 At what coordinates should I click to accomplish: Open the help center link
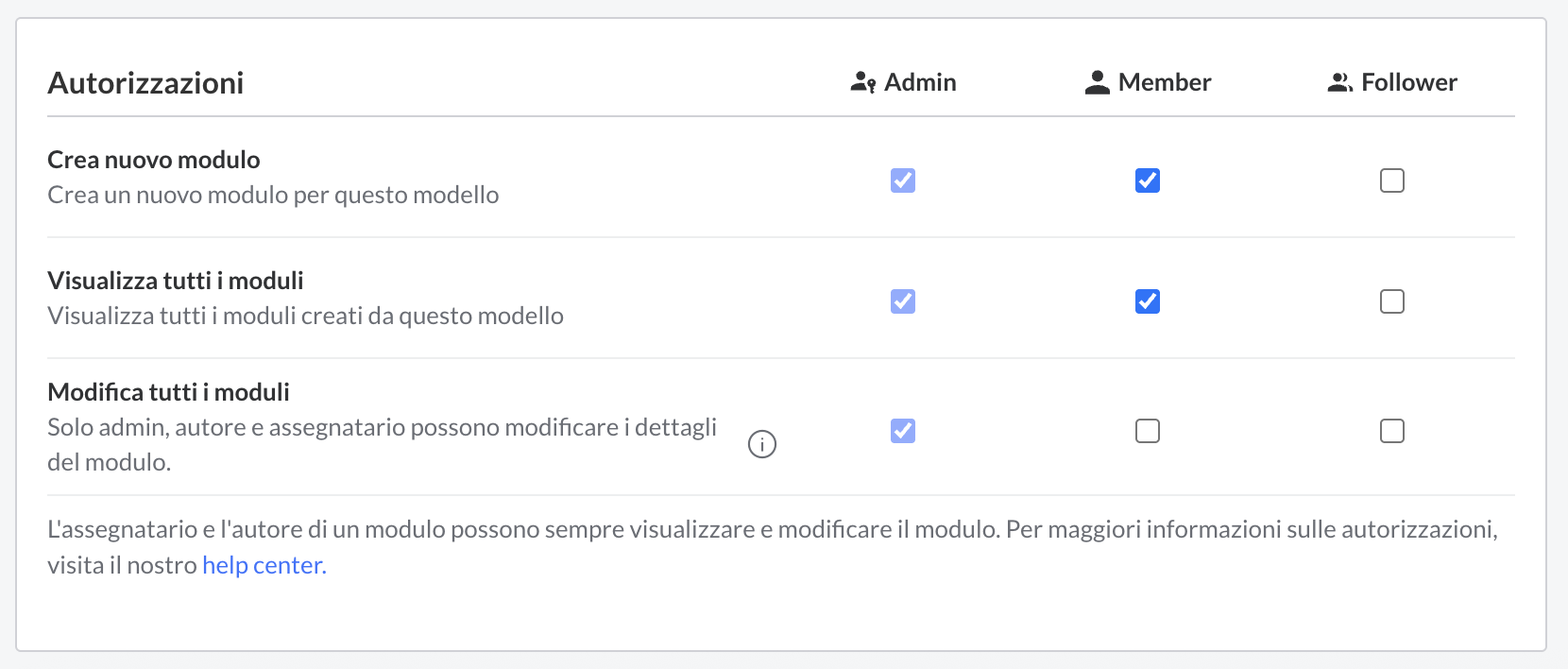[264, 565]
